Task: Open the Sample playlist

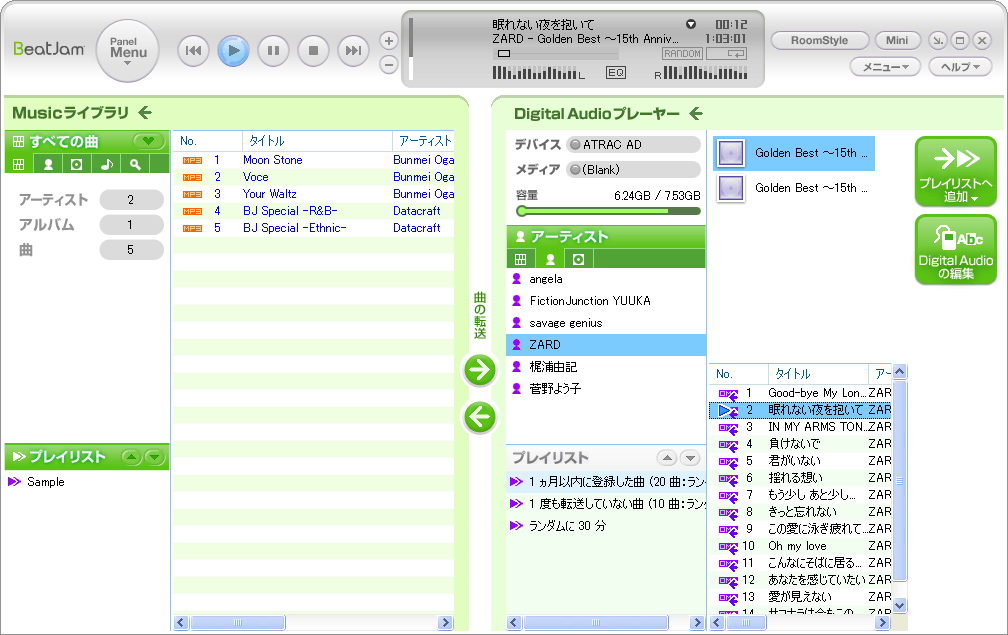Action: pyautogui.click(x=46, y=482)
